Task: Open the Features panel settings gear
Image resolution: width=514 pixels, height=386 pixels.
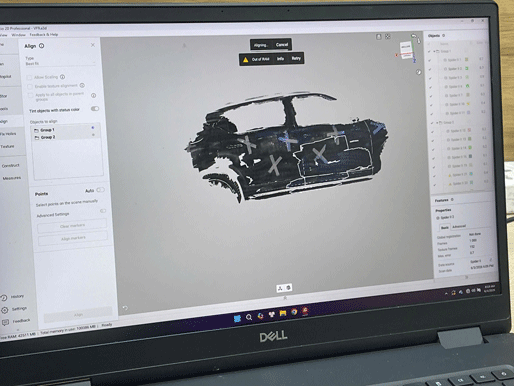Action: click(452, 200)
